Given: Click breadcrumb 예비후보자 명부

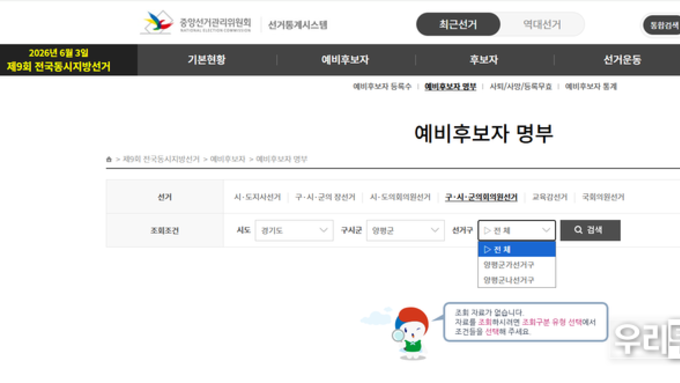Looking at the screenshot, I should click(281, 159).
